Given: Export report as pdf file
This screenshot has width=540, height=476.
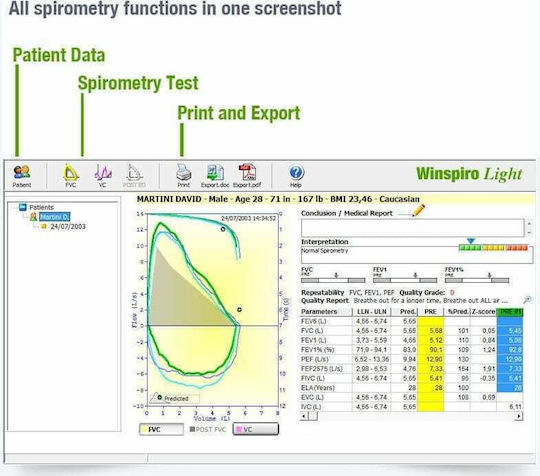Looking at the screenshot, I should click(x=247, y=176).
